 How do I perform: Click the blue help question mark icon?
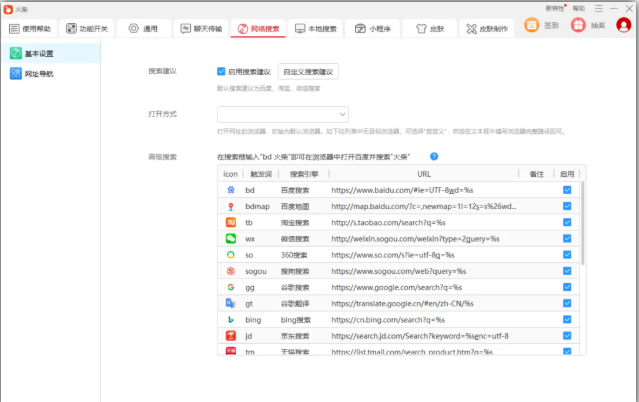click(x=434, y=156)
